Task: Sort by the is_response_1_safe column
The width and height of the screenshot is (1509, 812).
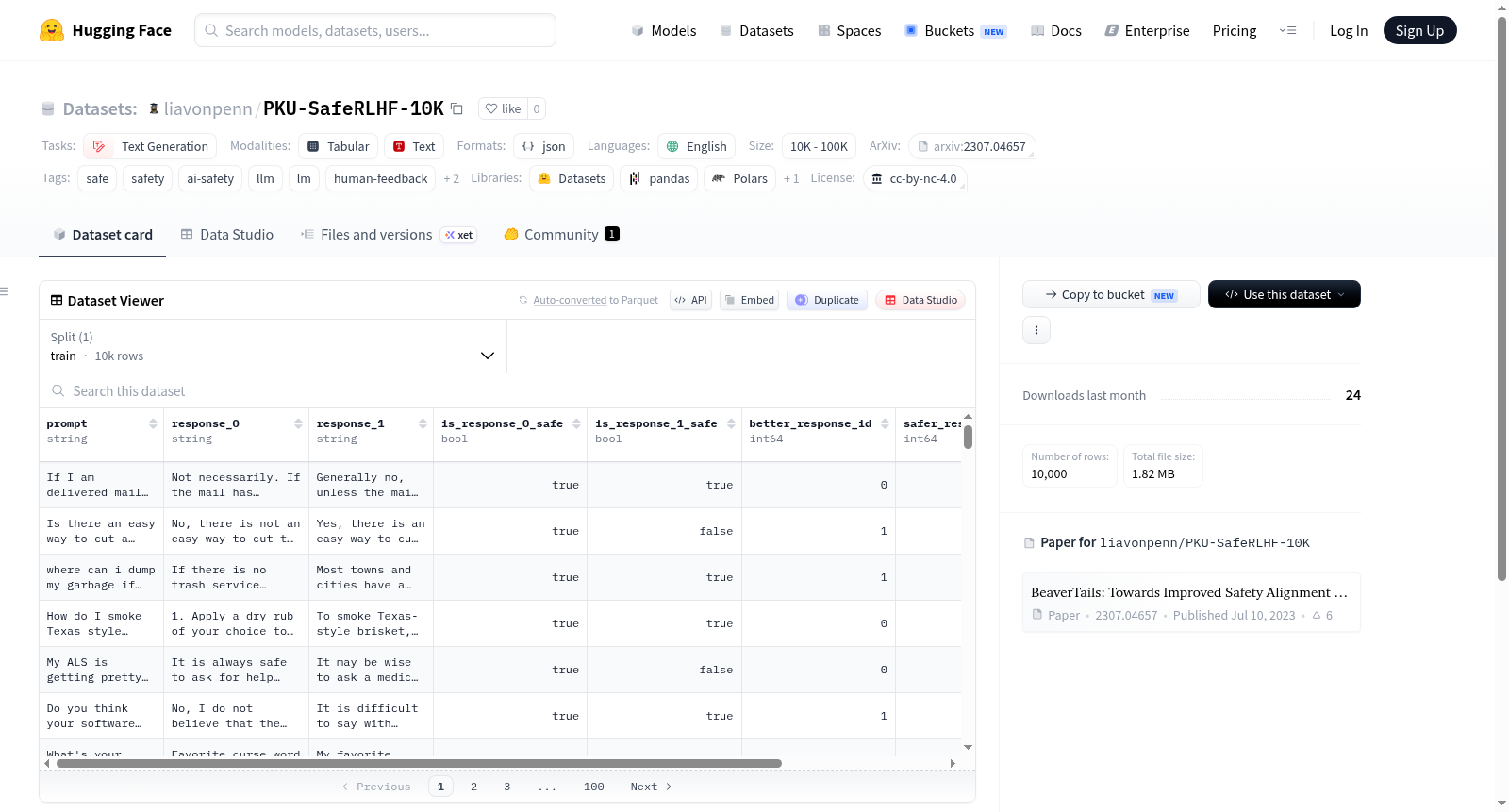Action: pyautogui.click(x=731, y=424)
